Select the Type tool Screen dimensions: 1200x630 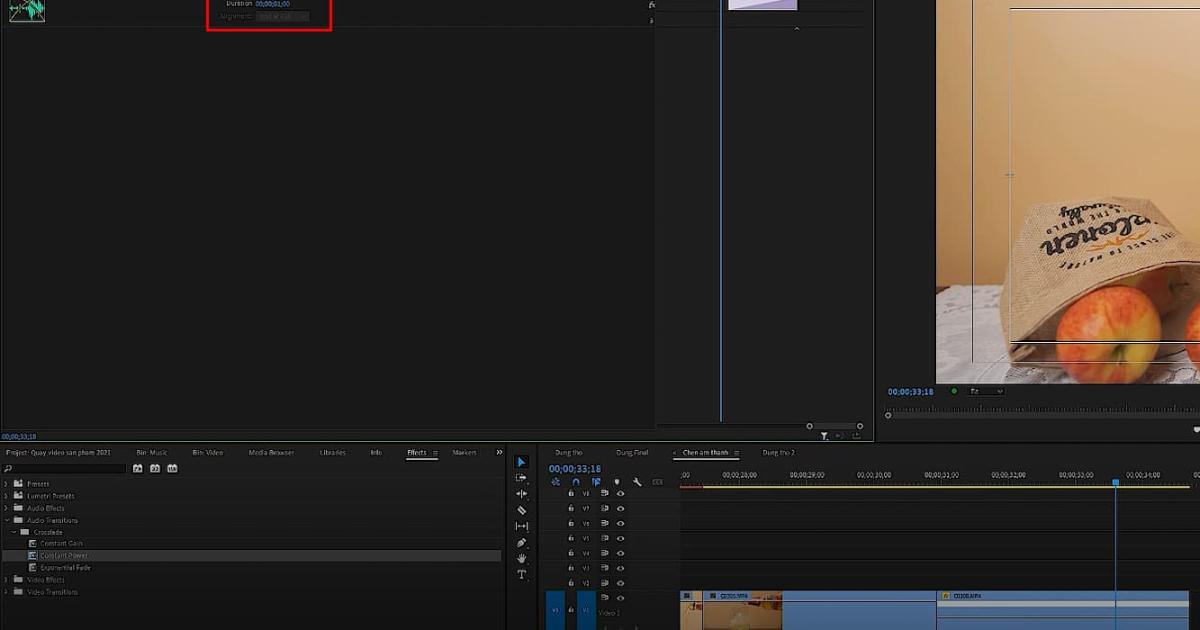pyautogui.click(x=521, y=575)
